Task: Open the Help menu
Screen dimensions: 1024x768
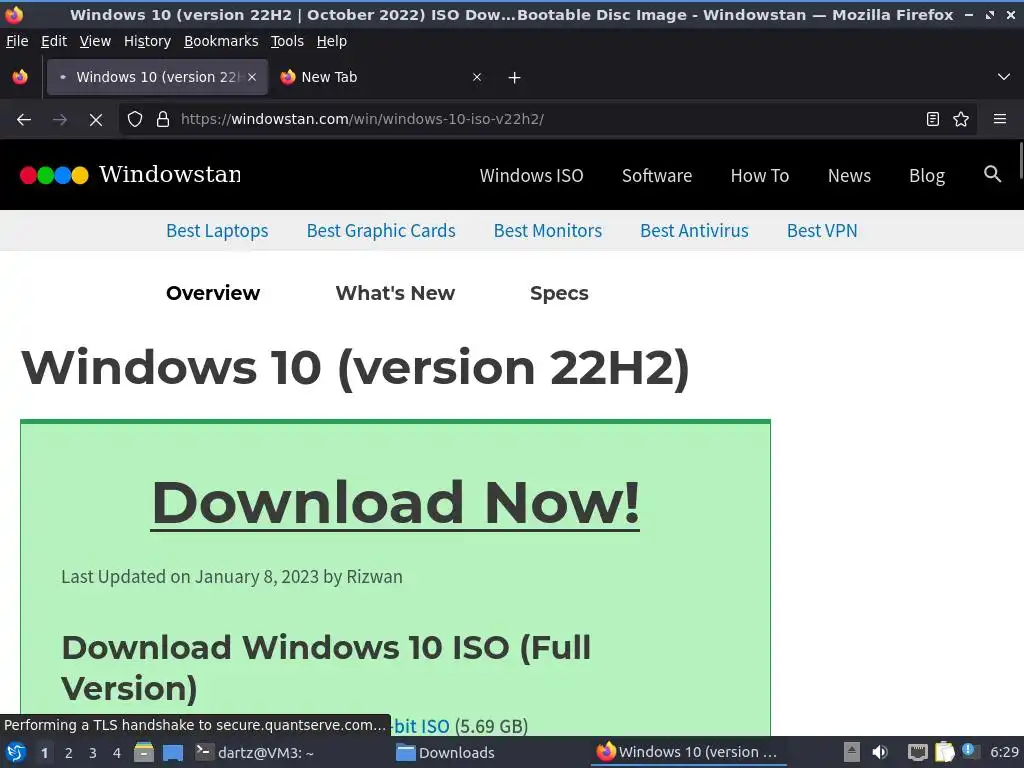Action: 332,41
